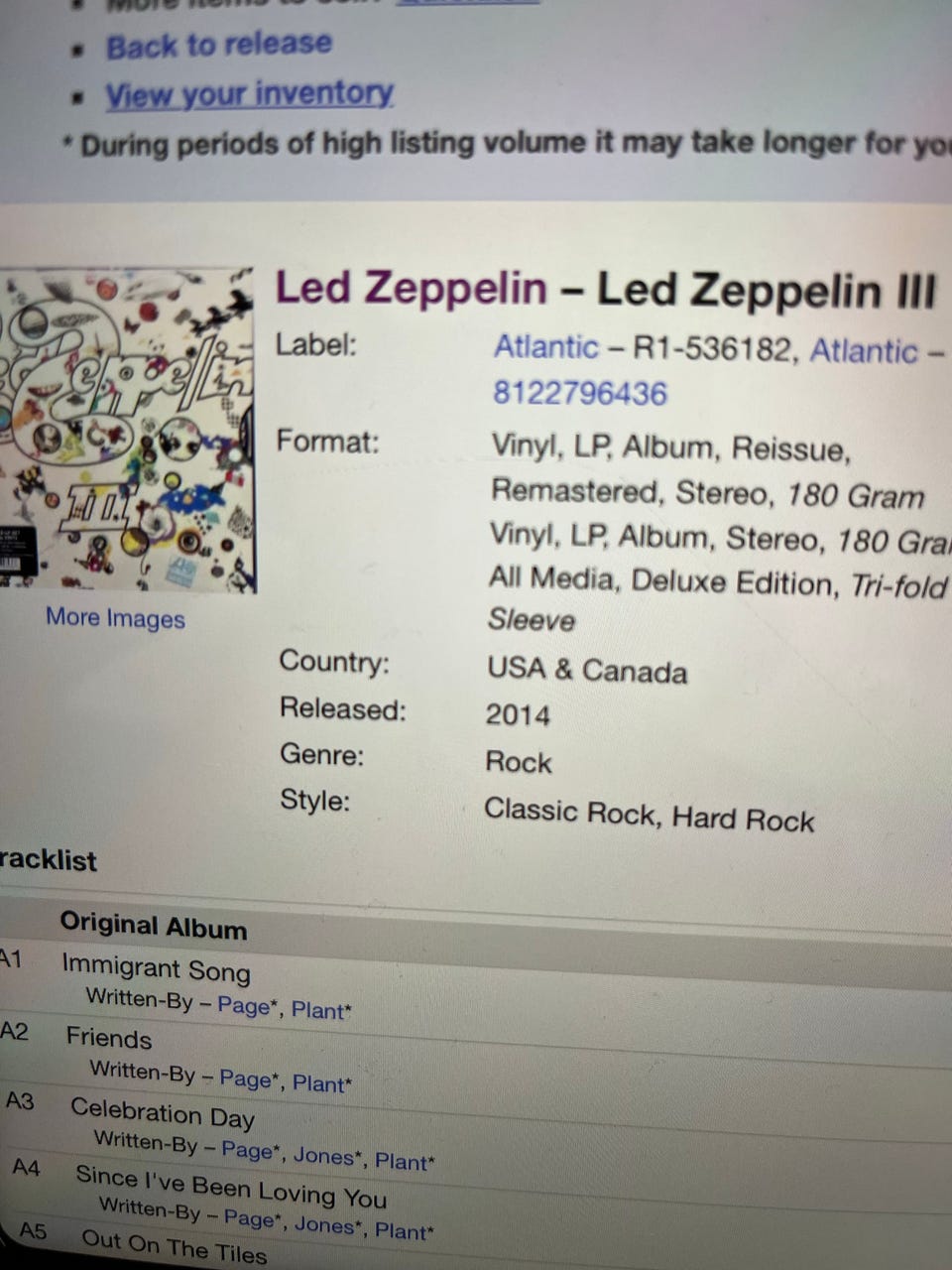Click the Plant credit under Friends
This screenshot has width=952, height=1270.
point(318,1082)
